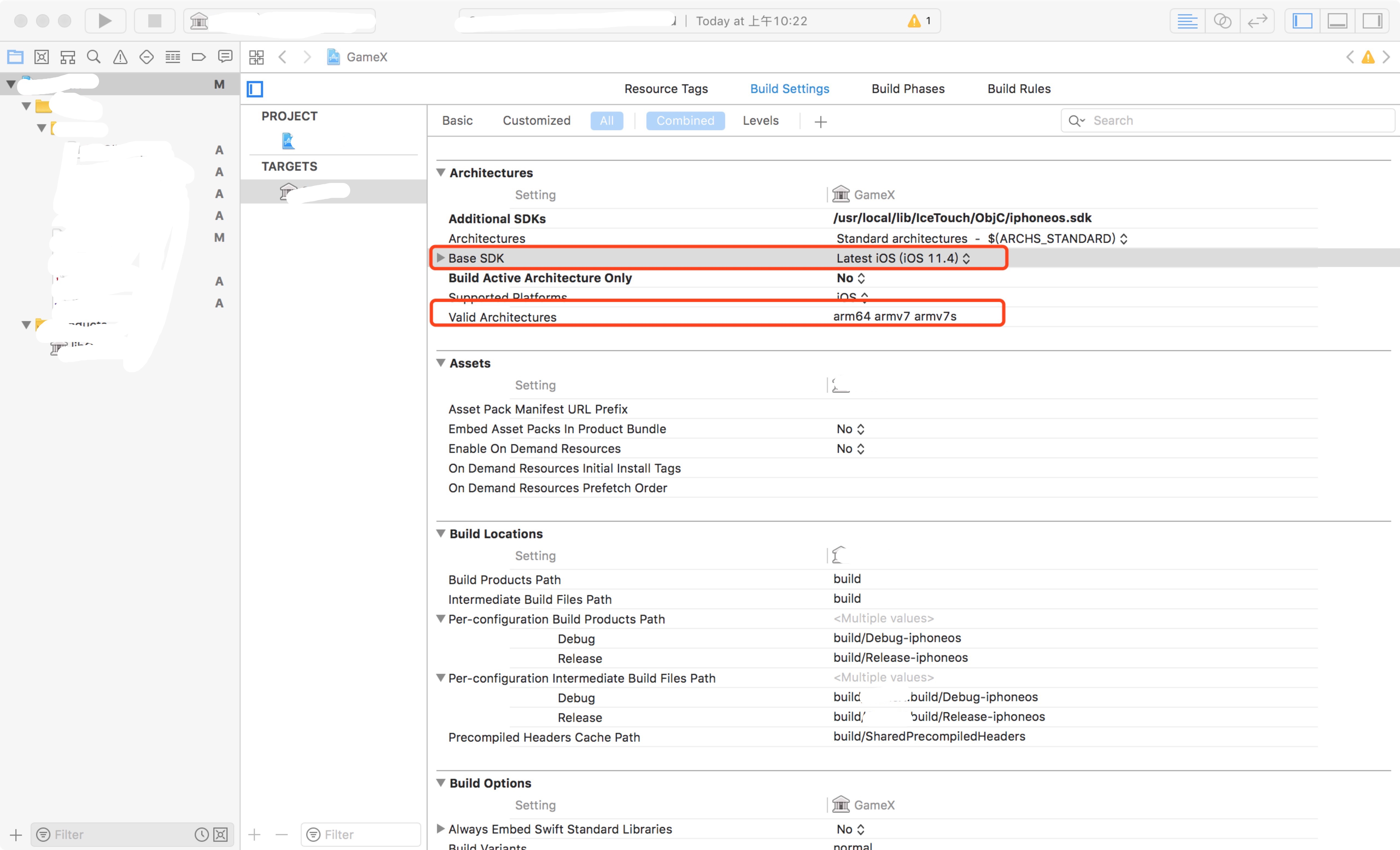Viewport: 1400px width, 850px height.
Task: Open the Symbol navigator
Action: tap(68, 57)
